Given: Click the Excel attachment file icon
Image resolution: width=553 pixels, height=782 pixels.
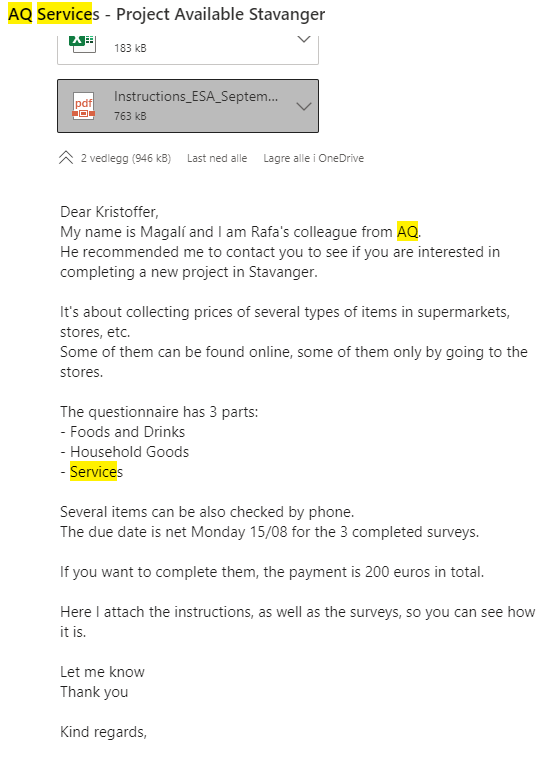Looking at the screenshot, I should click(x=83, y=42).
